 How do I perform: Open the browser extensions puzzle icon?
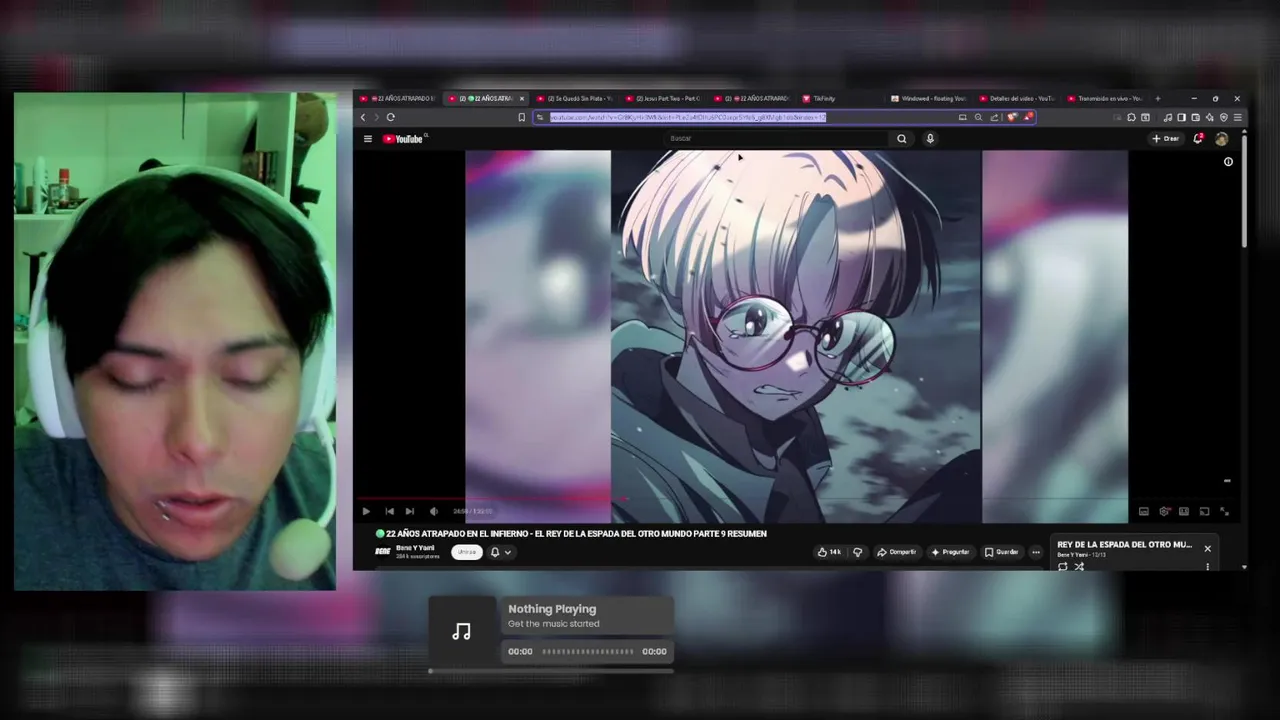click(x=1131, y=117)
